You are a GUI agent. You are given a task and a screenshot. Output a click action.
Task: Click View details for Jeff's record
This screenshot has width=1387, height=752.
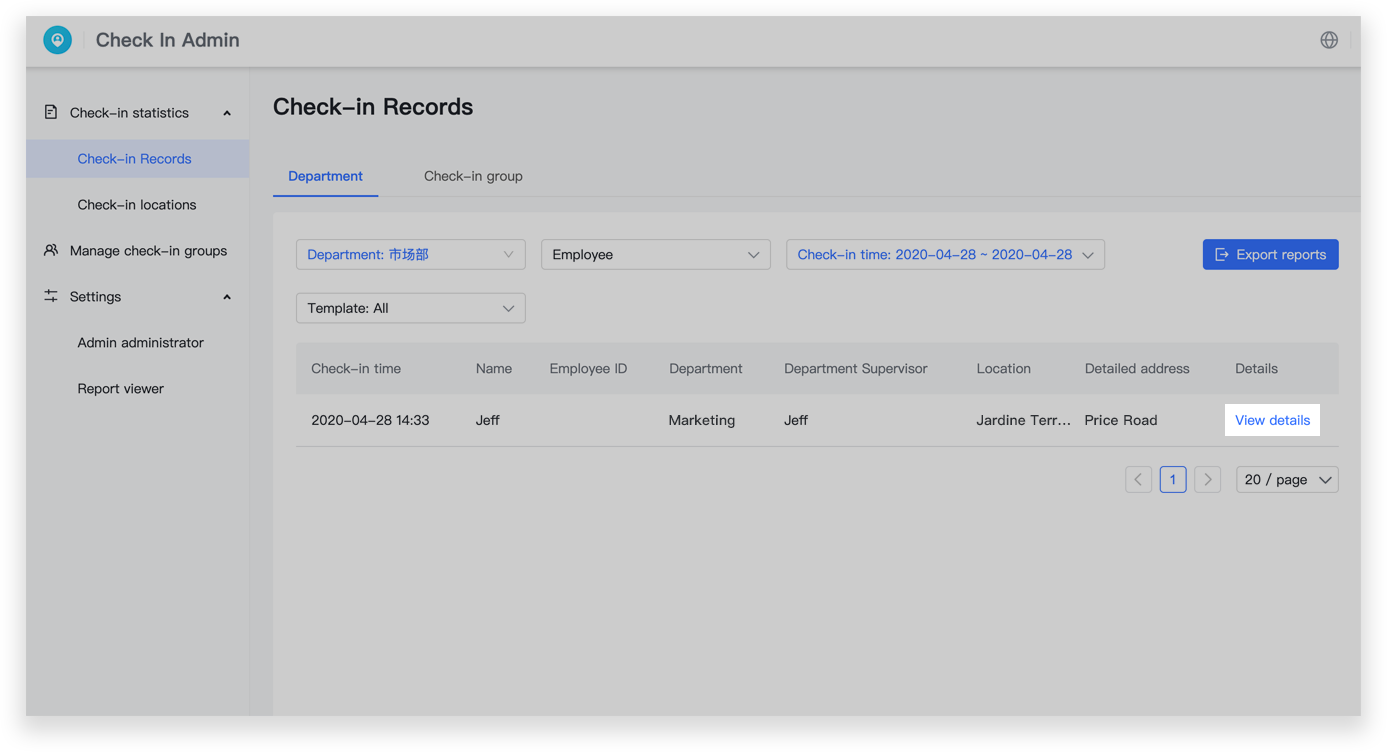(1272, 420)
